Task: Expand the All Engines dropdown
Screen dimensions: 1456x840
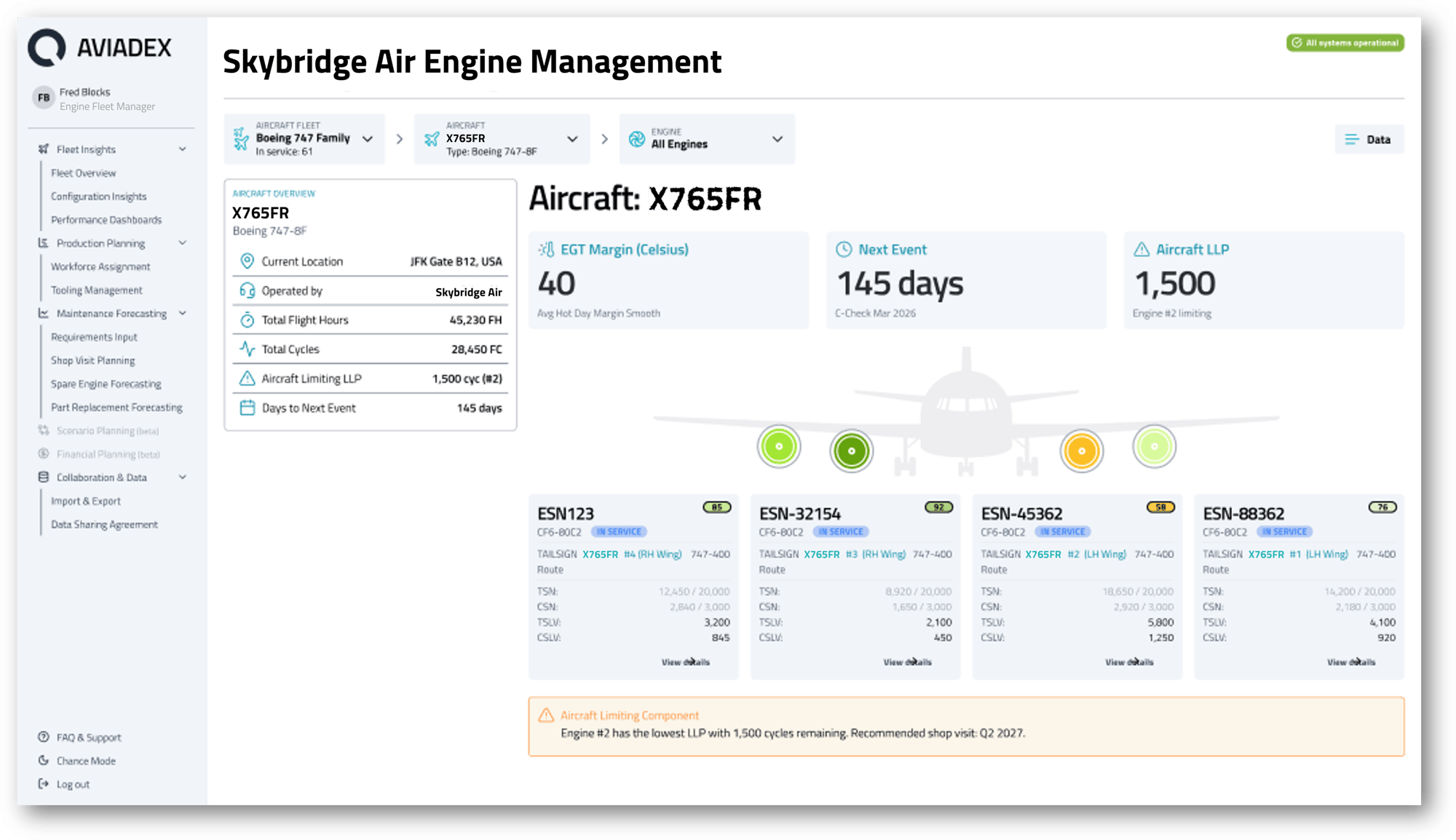Action: (x=778, y=139)
